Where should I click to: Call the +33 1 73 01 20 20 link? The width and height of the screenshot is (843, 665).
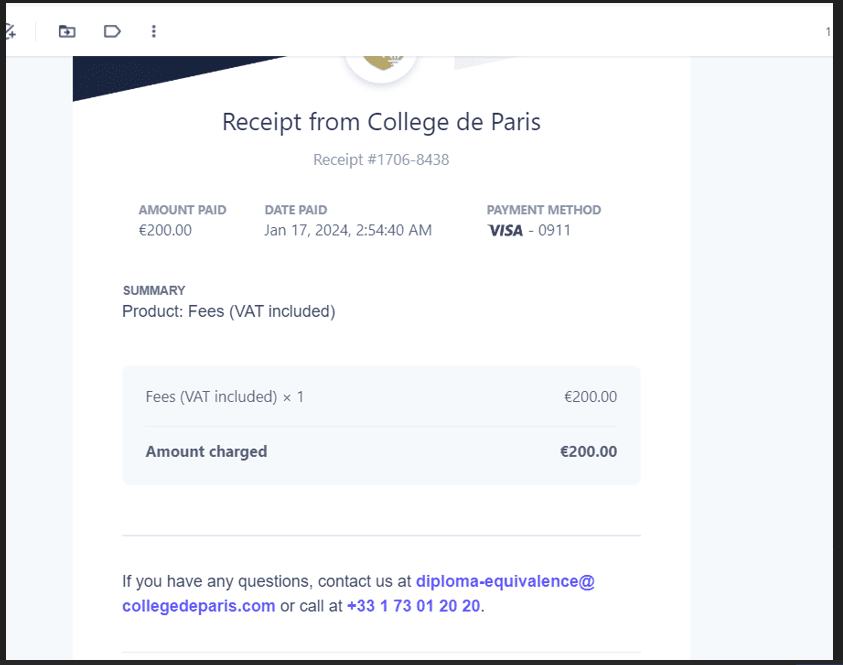[413, 606]
